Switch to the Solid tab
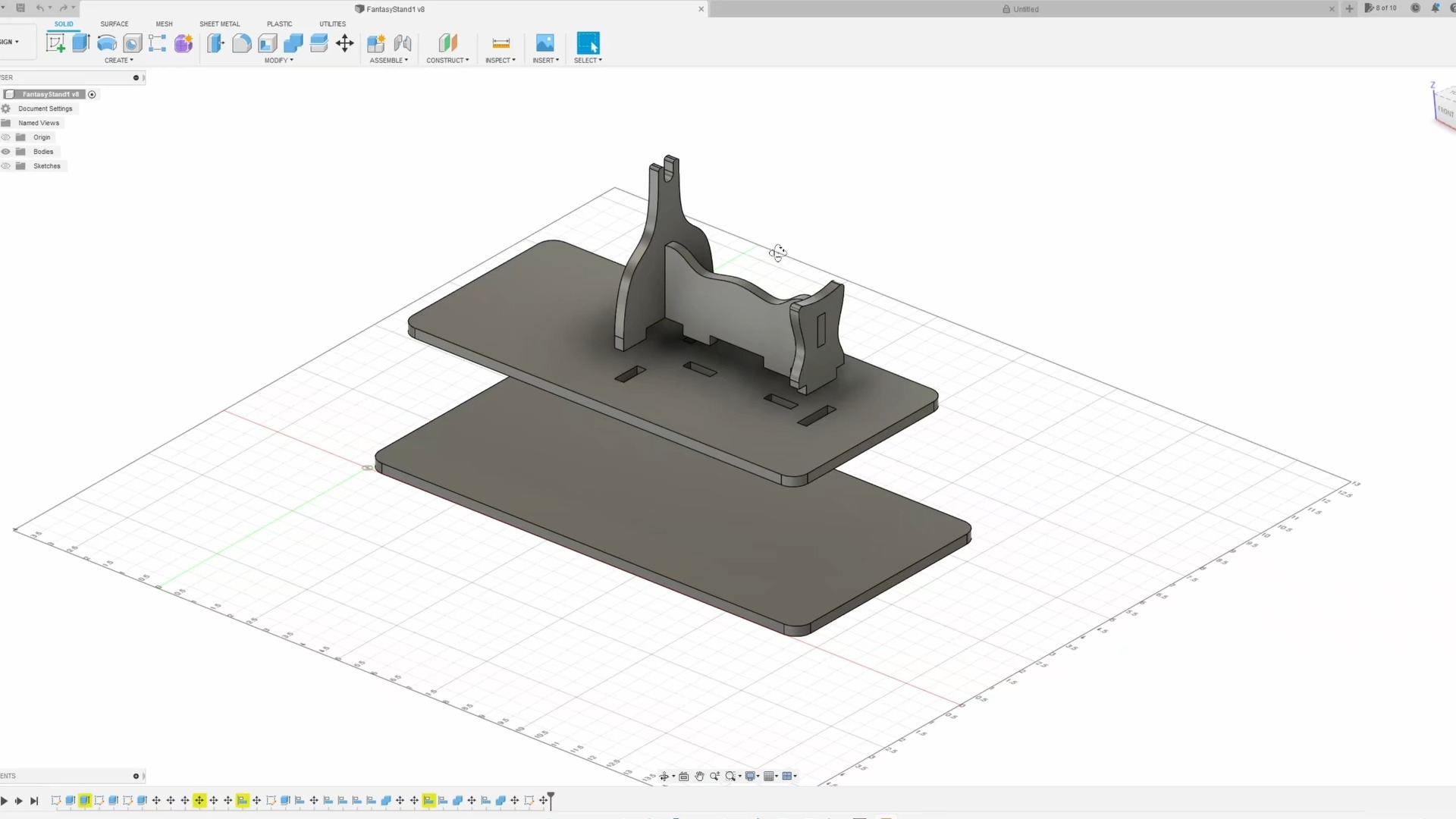This screenshot has height=819, width=1456. [x=64, y=24]
